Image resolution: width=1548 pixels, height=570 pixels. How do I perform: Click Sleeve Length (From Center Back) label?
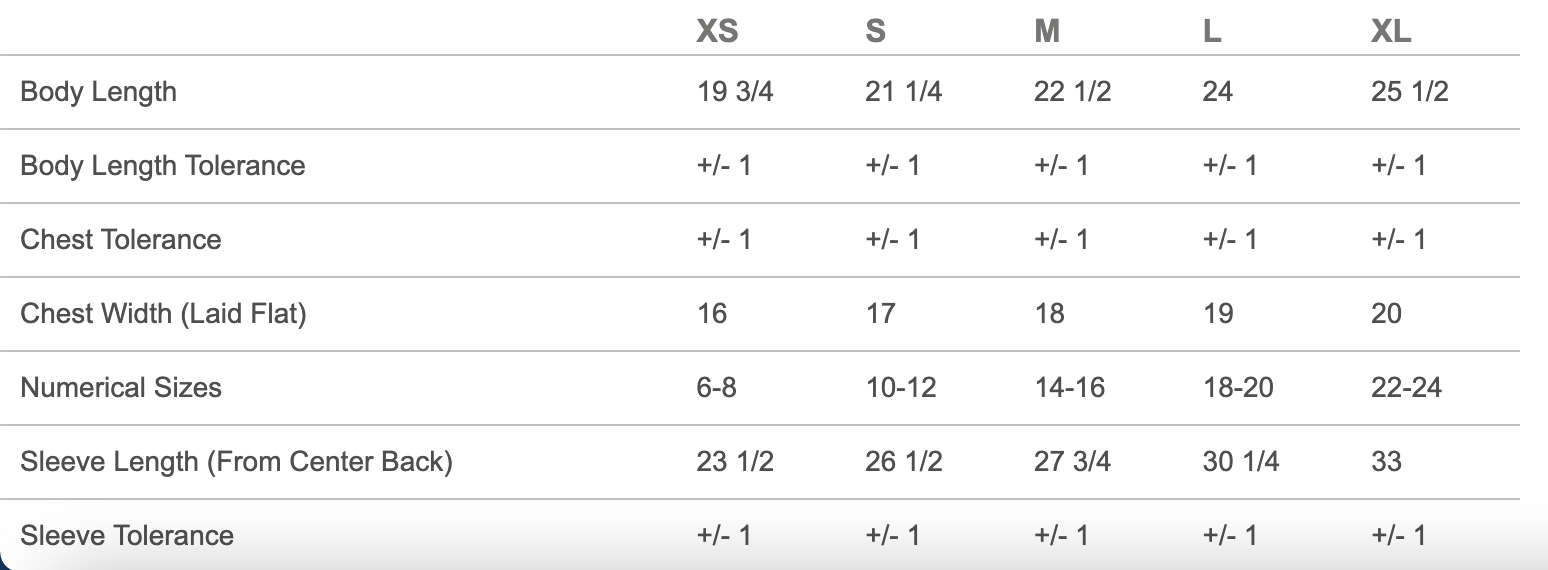tap(236, 462)
